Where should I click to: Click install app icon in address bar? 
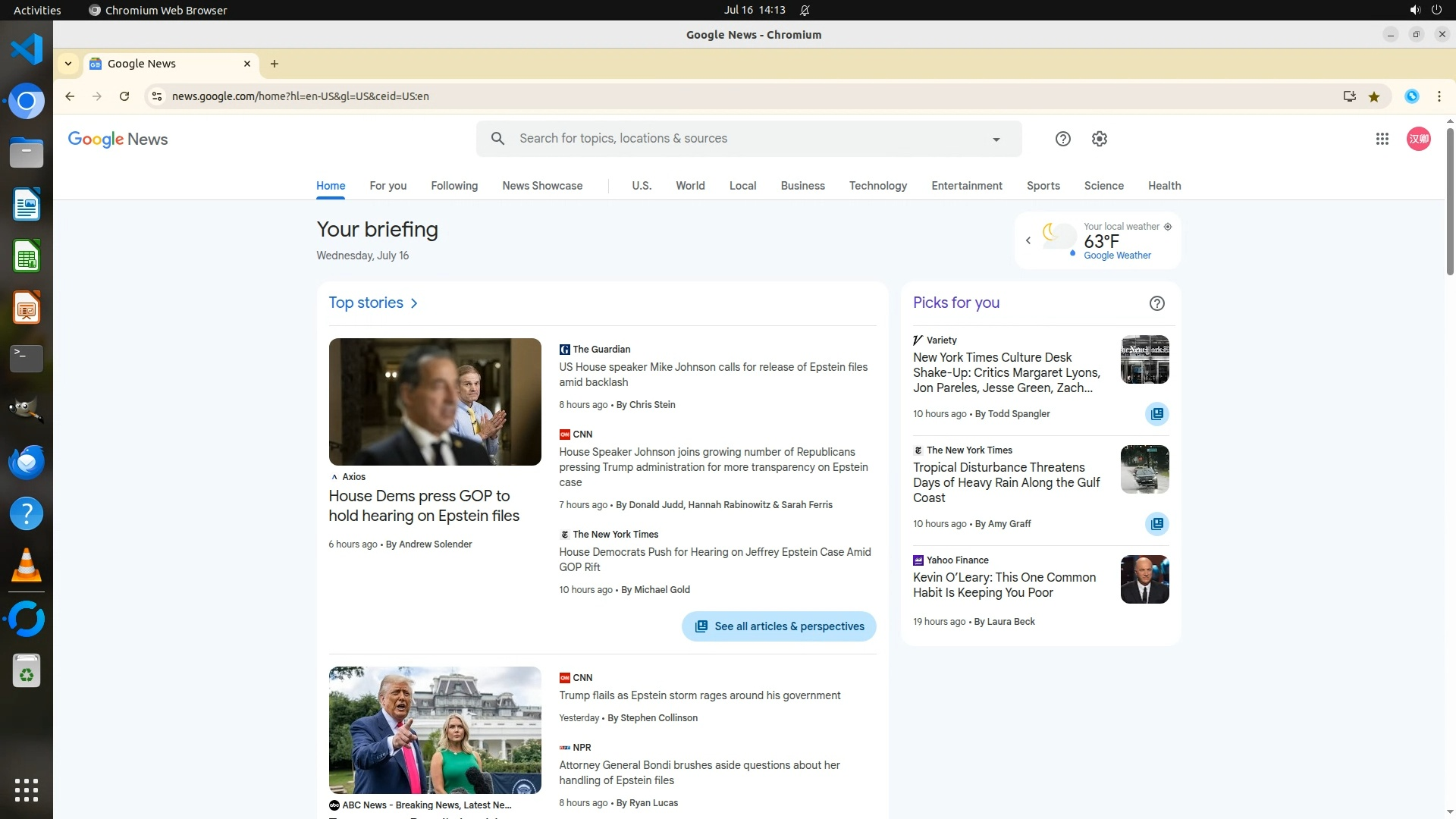1349,96
